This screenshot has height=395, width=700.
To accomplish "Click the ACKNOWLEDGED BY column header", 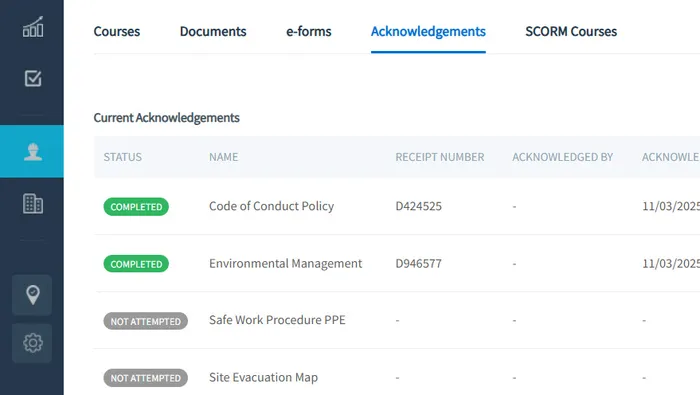I will click(x=562, y=157).
